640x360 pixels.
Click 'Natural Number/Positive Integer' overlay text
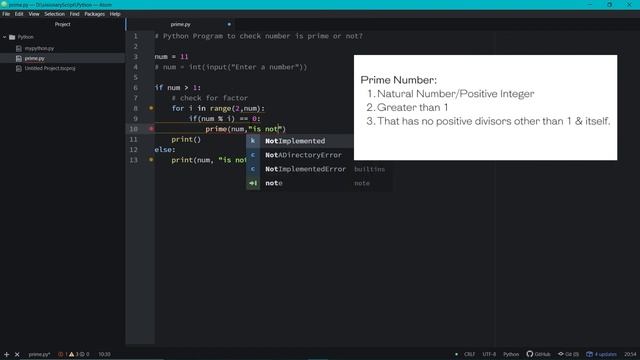tap(456, 94)
